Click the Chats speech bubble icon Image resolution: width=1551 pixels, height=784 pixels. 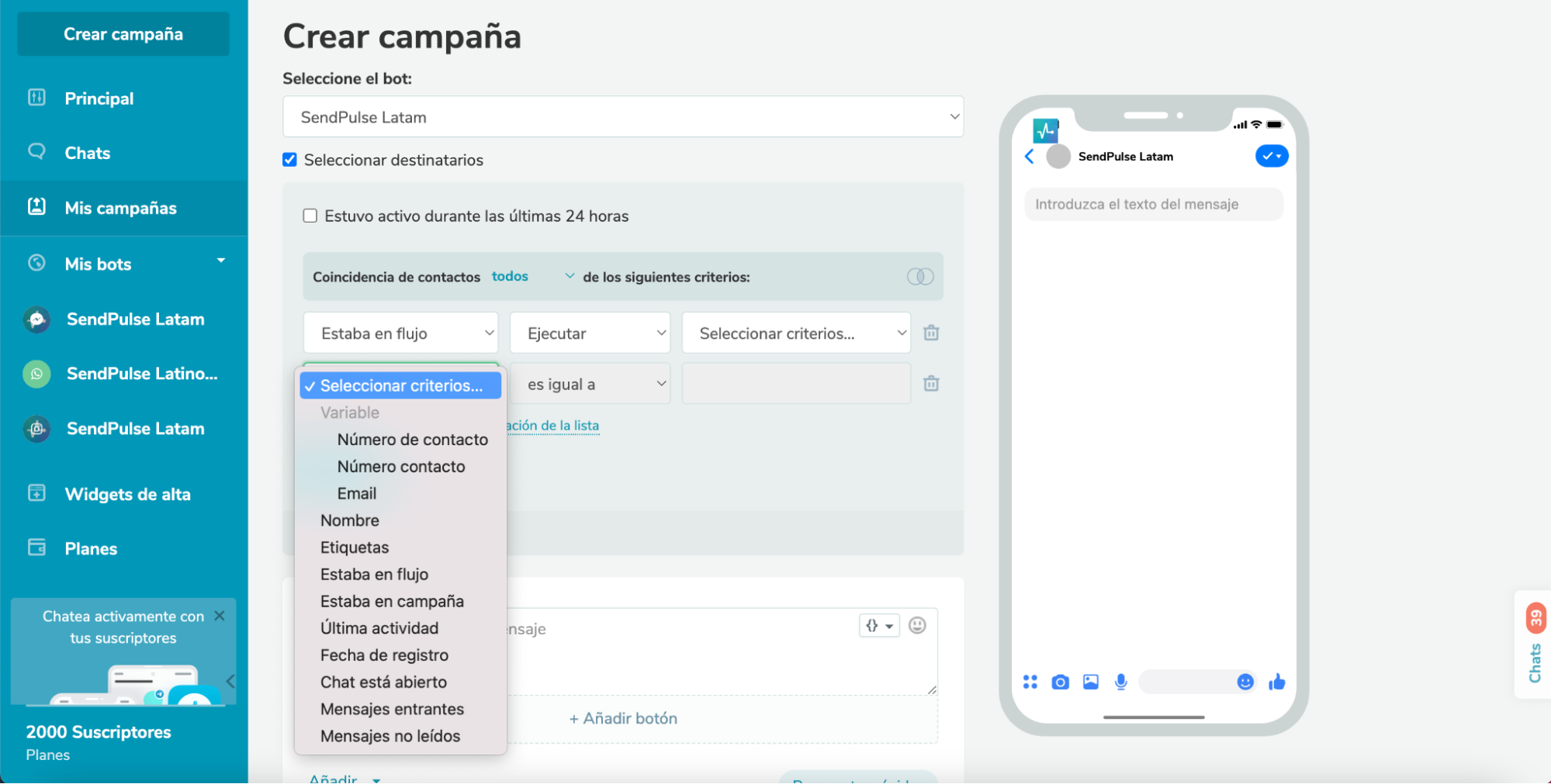pyautogui.click(x=36, y=151)
